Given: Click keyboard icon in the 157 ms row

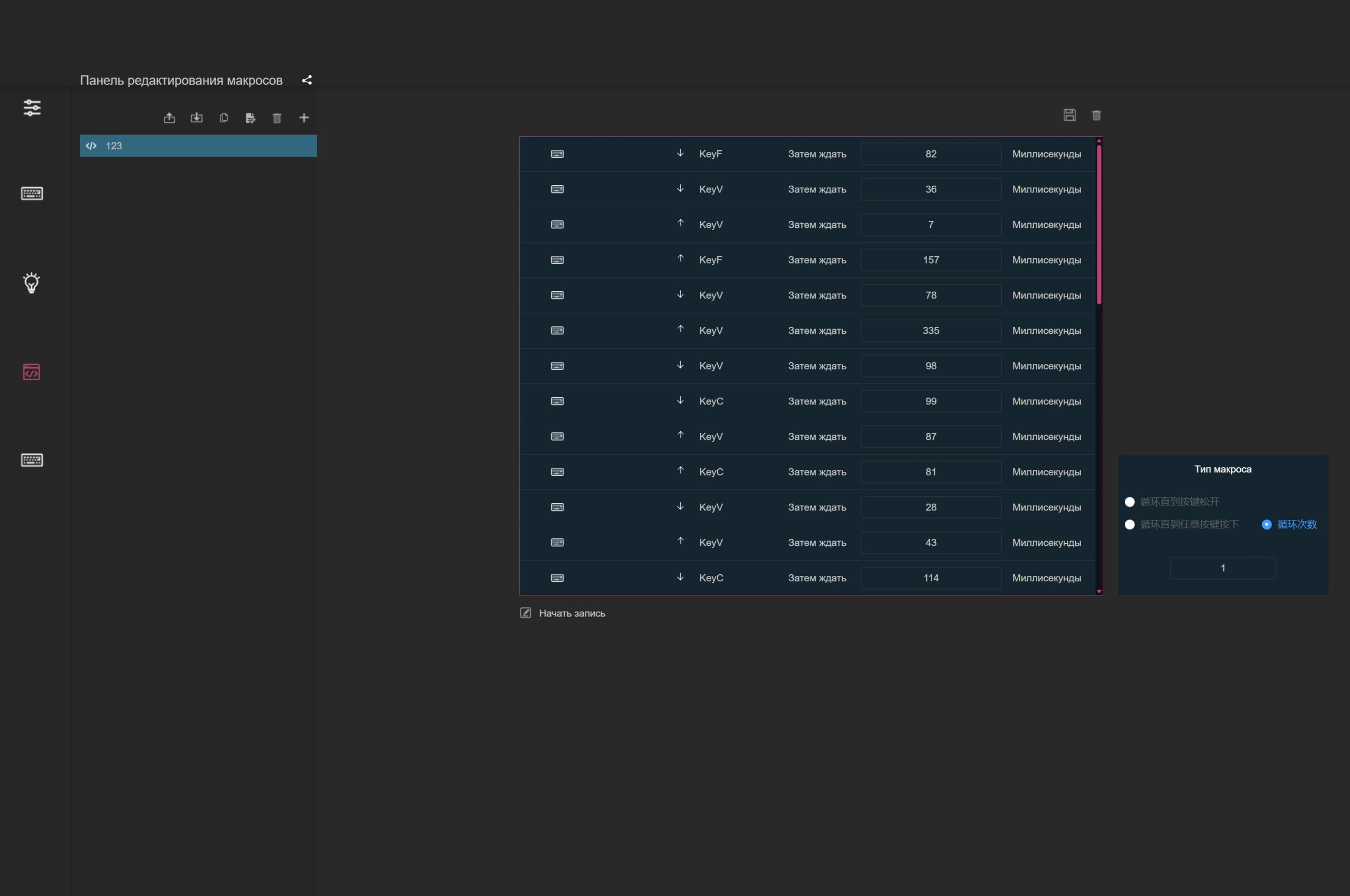Looking at the screenshot, I should [557, 260].
